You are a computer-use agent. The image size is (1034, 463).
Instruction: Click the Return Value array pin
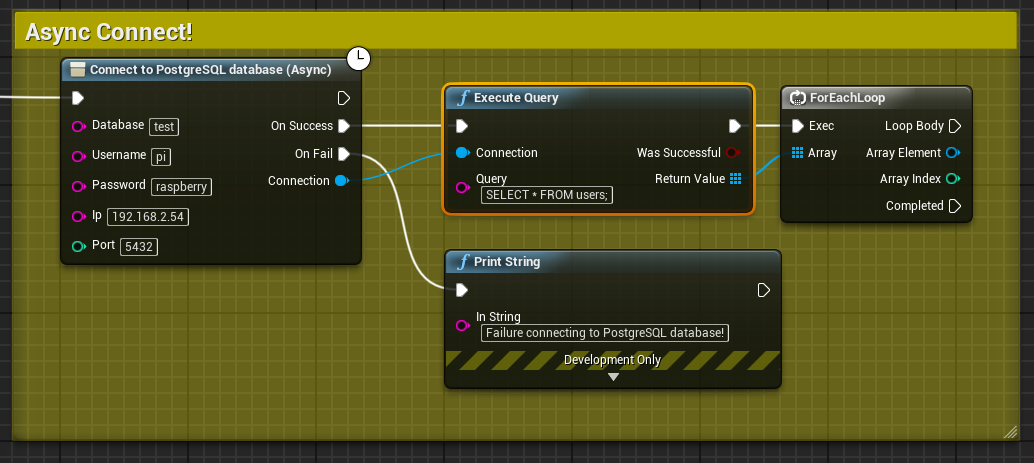tap(735, 179)
